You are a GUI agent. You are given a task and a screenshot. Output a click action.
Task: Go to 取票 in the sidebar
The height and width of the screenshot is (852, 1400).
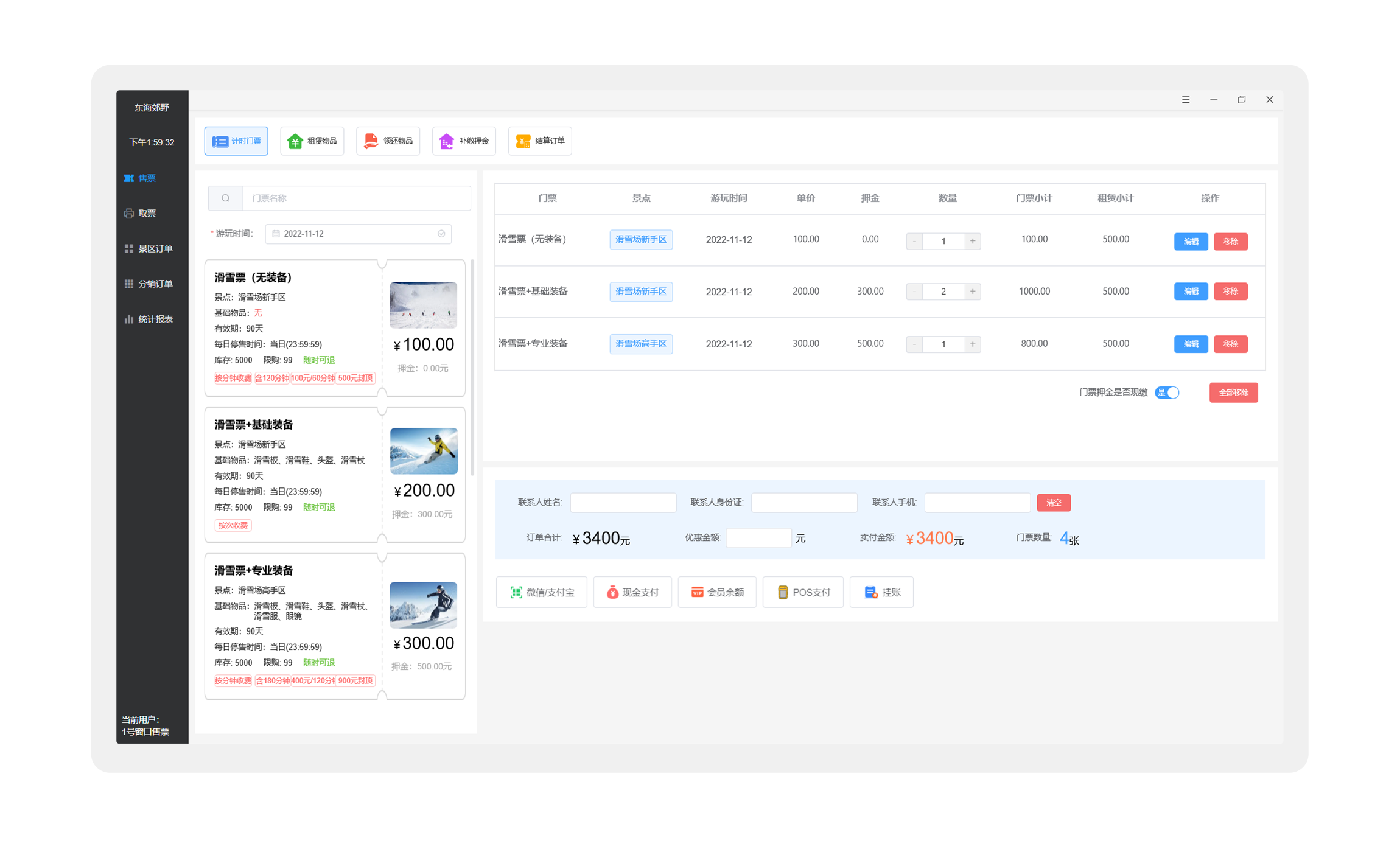pyautogui.click(x=147, y=214)
